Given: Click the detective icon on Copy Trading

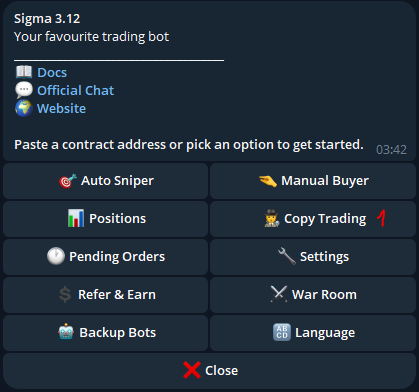Looking at the screenshot, I should tap(272, 219).
